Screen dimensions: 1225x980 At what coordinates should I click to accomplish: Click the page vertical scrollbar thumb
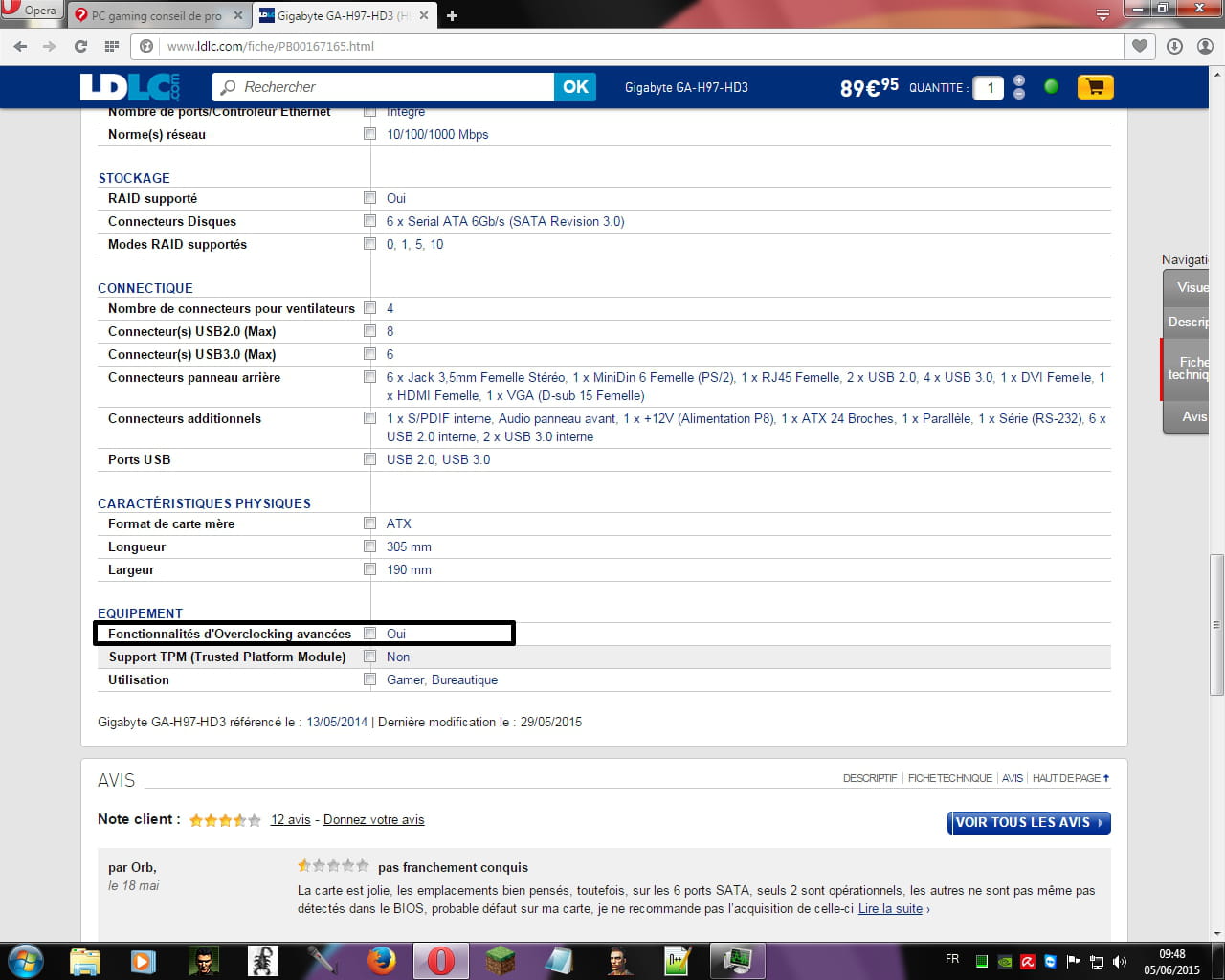pos(1216,625)
